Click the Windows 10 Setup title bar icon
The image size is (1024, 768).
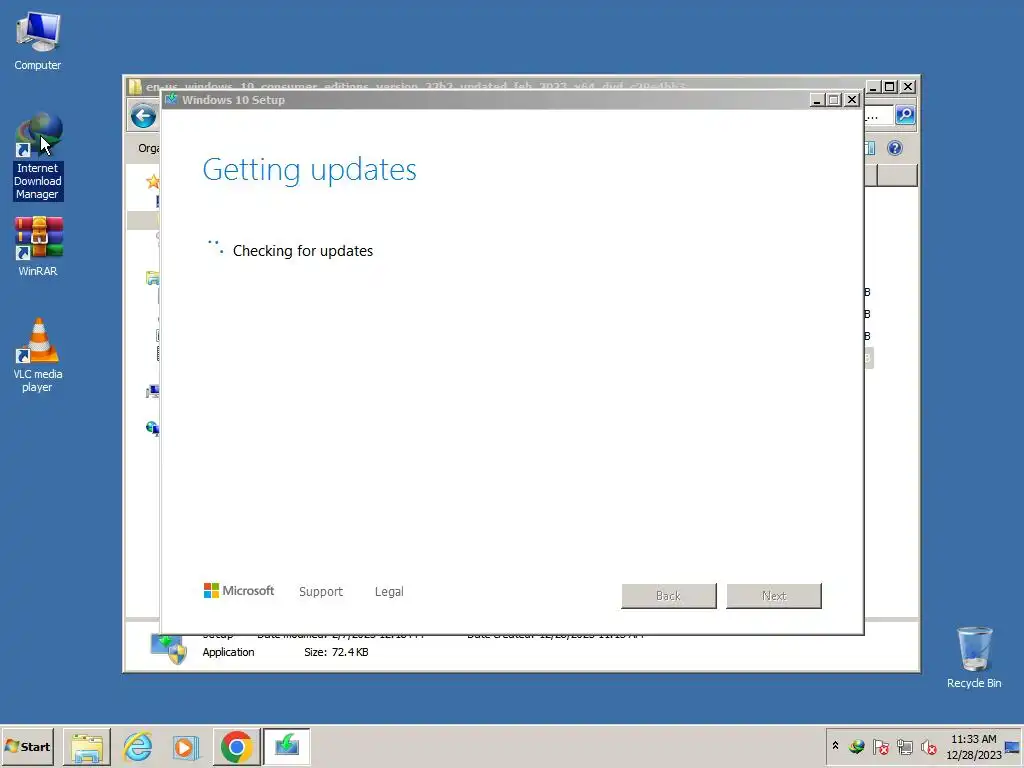pos(172,99)
